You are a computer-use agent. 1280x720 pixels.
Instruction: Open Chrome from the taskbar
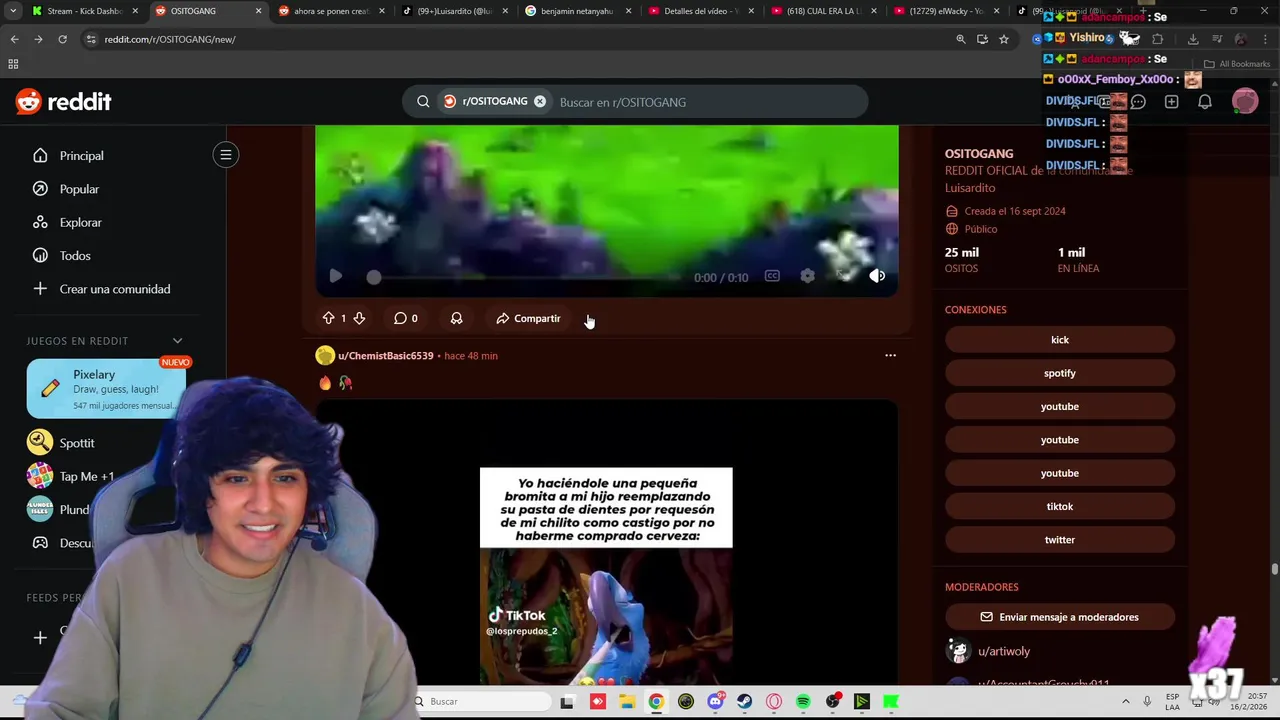656,702
